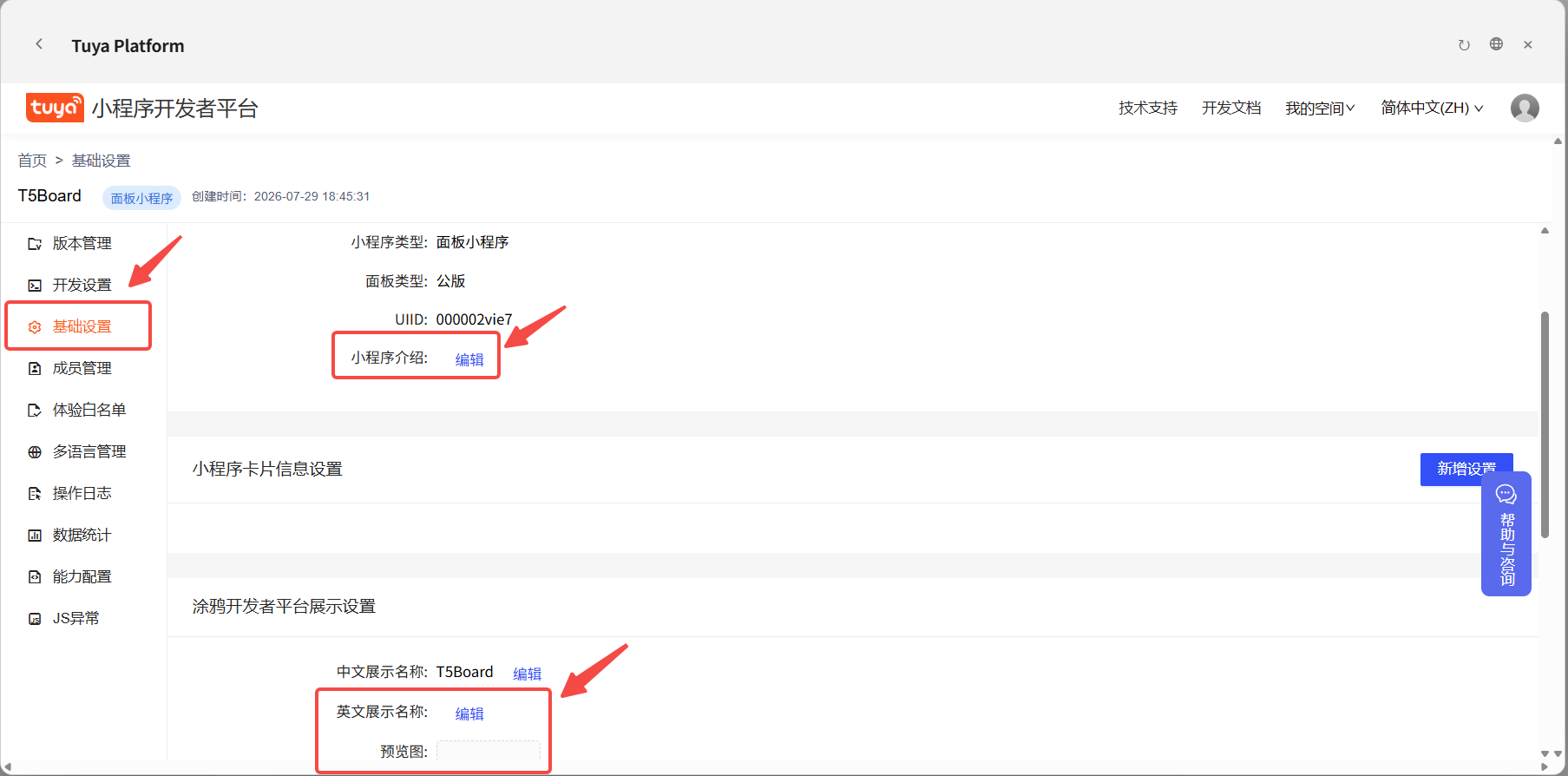Click the 小程序卡片信息设置 section heading
Screen dimensions: 1568x776
267,470
